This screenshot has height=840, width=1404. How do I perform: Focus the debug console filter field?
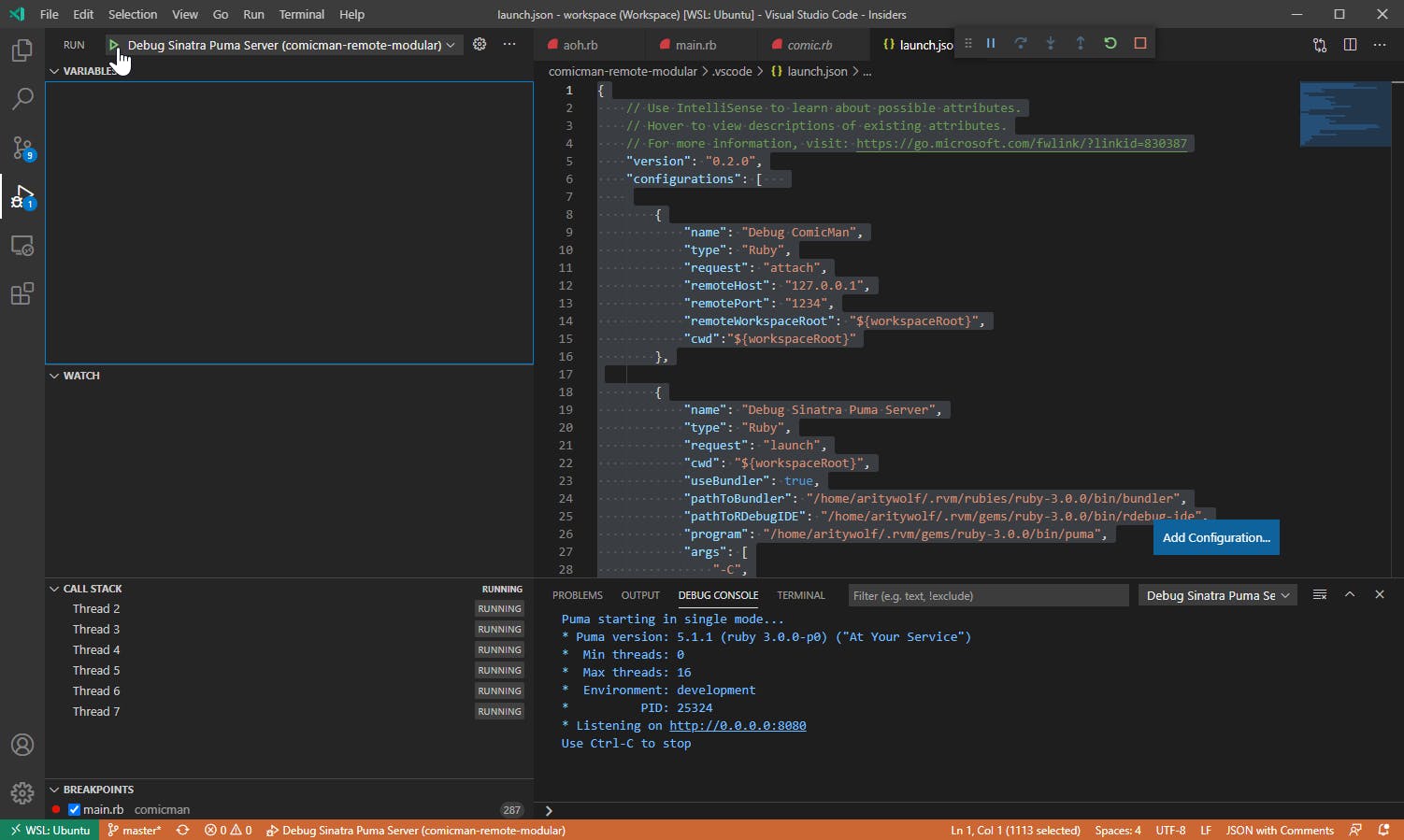pos(988,595)
